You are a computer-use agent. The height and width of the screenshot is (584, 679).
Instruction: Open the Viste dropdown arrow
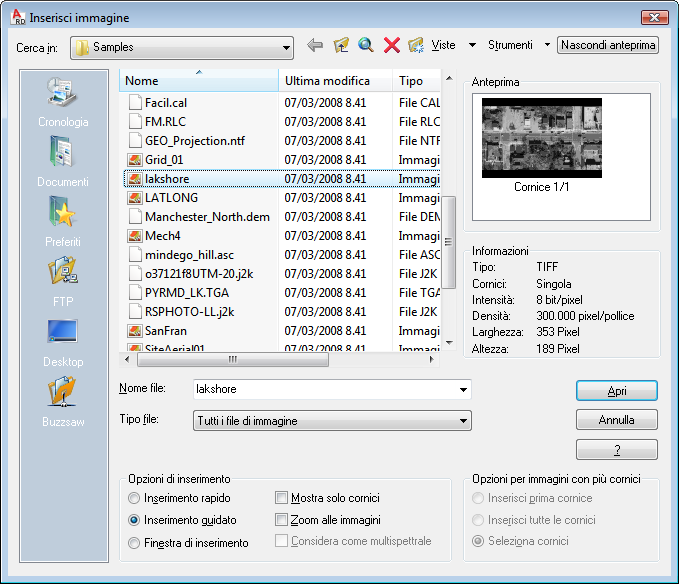[472, 45]
